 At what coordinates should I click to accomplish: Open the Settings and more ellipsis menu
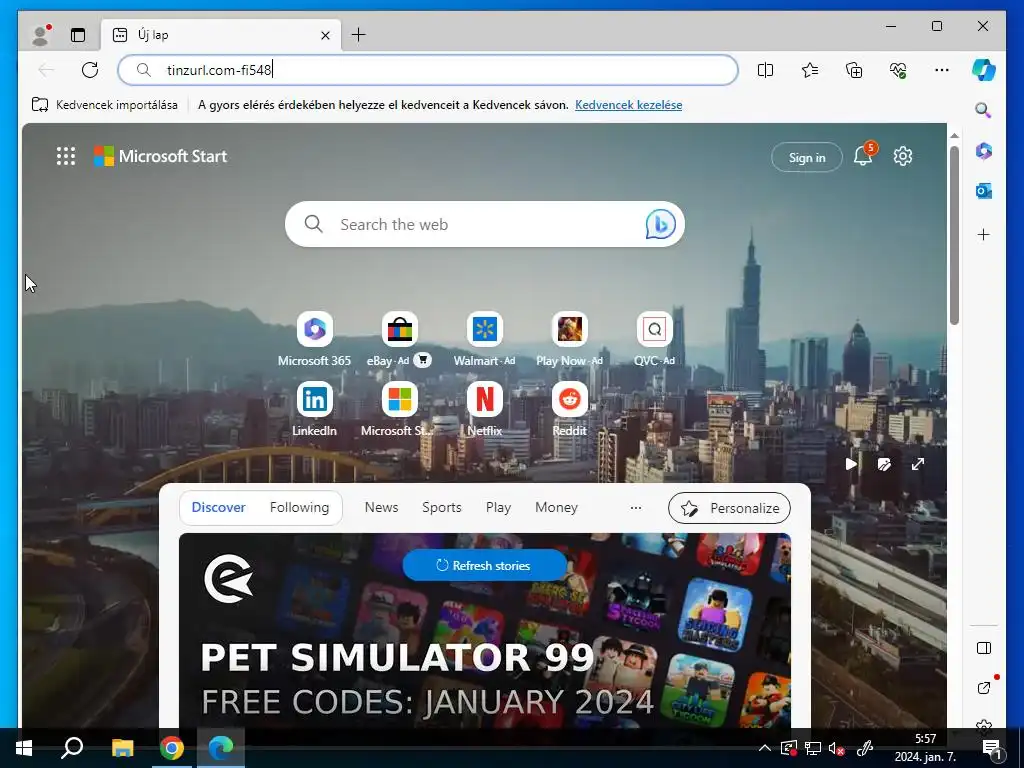(x=942, y=70)
